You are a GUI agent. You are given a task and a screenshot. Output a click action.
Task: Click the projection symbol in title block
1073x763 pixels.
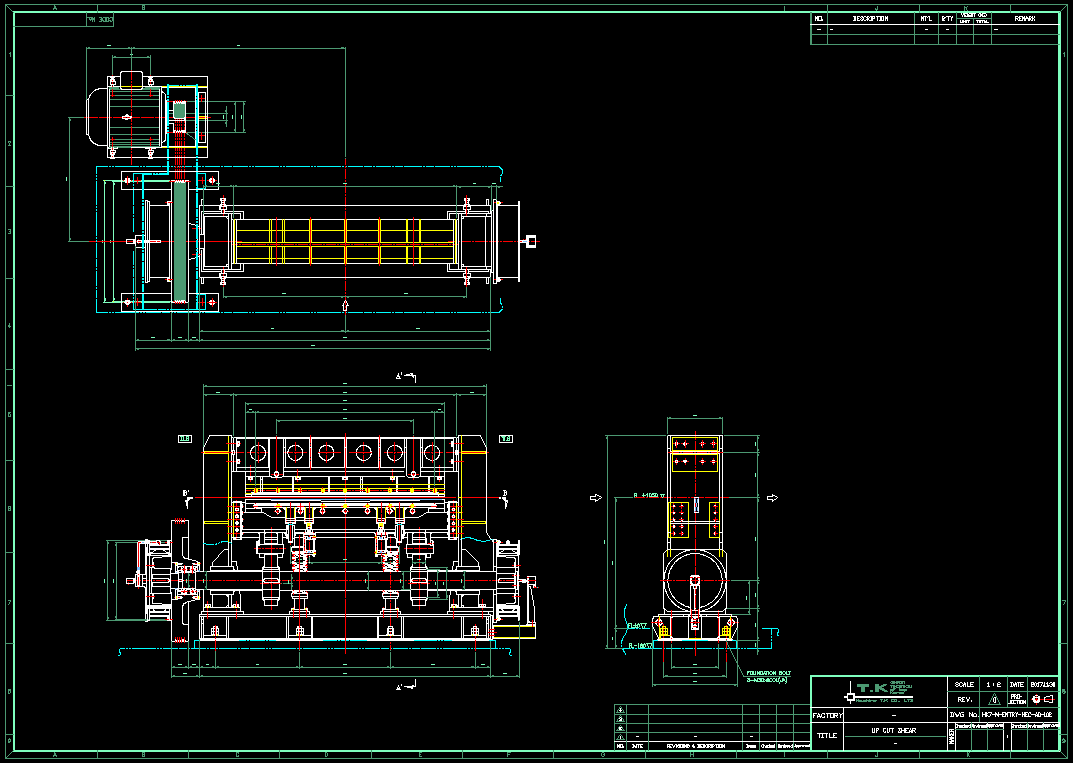point(1042,699)
